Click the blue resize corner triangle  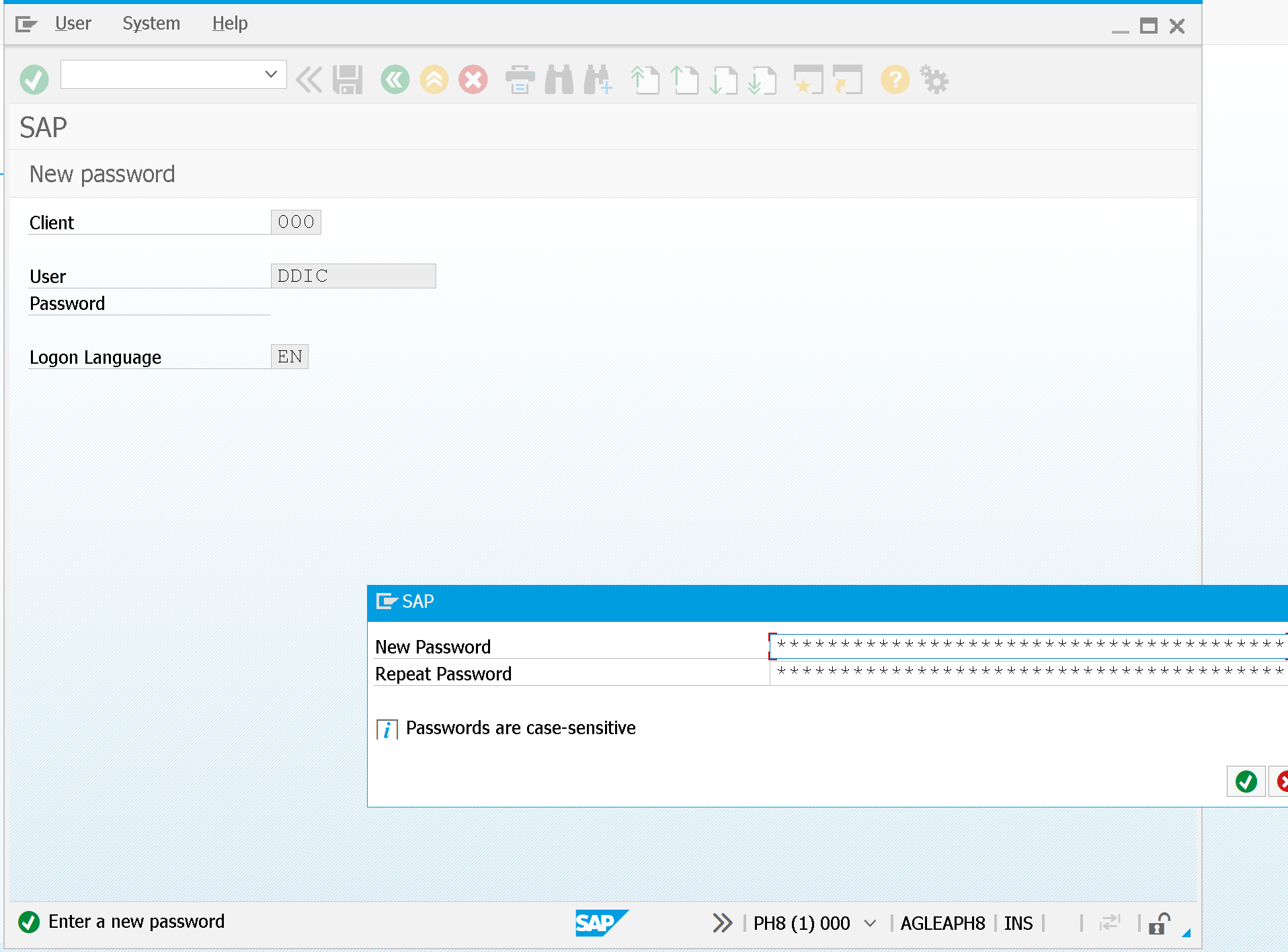1186,933
